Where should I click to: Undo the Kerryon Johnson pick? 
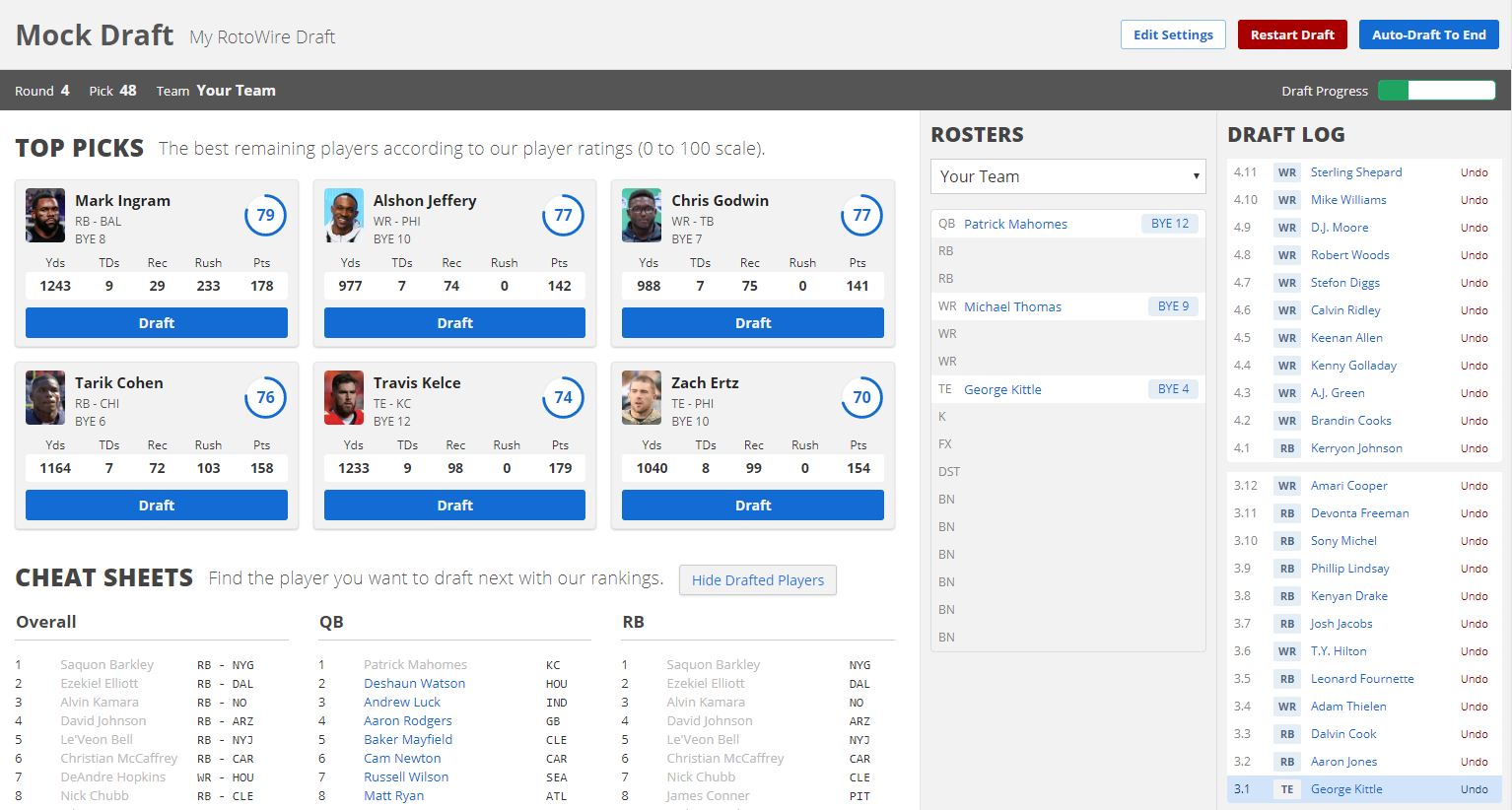click(1474, 448)
